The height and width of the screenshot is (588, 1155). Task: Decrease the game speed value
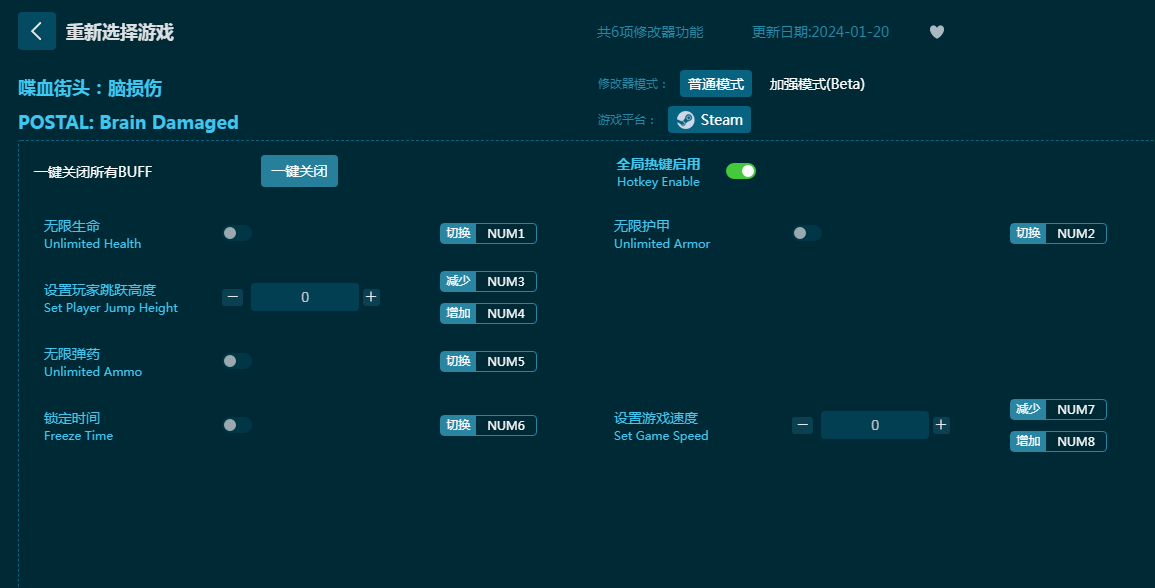(x=802, y=425)
